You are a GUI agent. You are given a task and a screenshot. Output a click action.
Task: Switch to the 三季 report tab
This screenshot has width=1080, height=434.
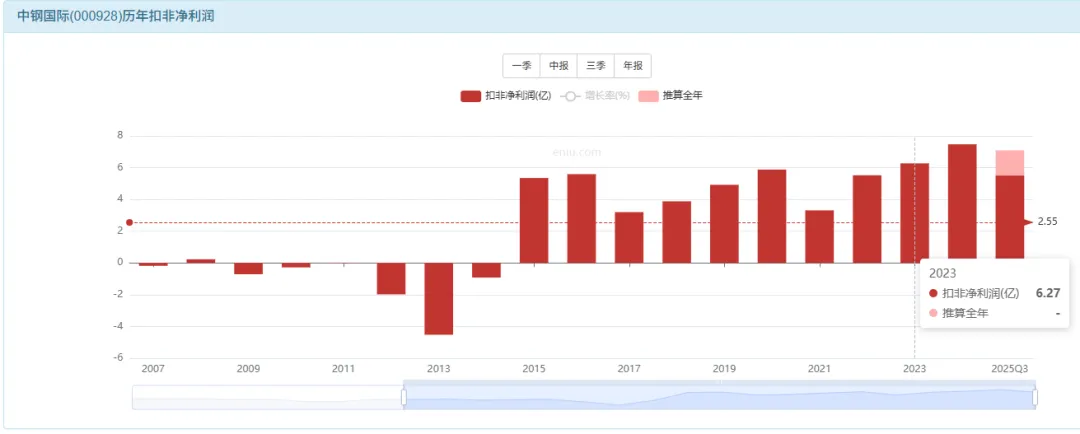point(596,66)
